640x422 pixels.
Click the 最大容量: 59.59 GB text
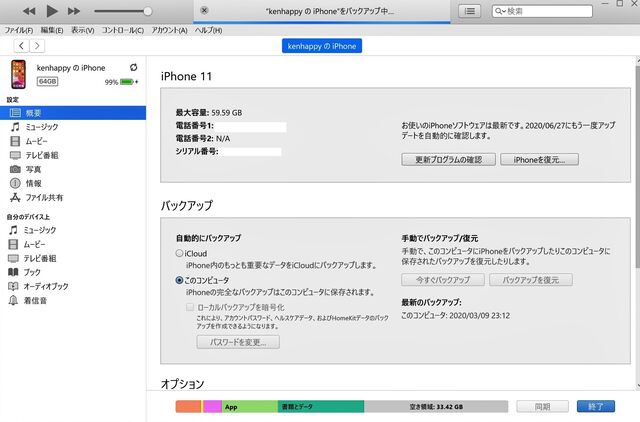[209, 113]
